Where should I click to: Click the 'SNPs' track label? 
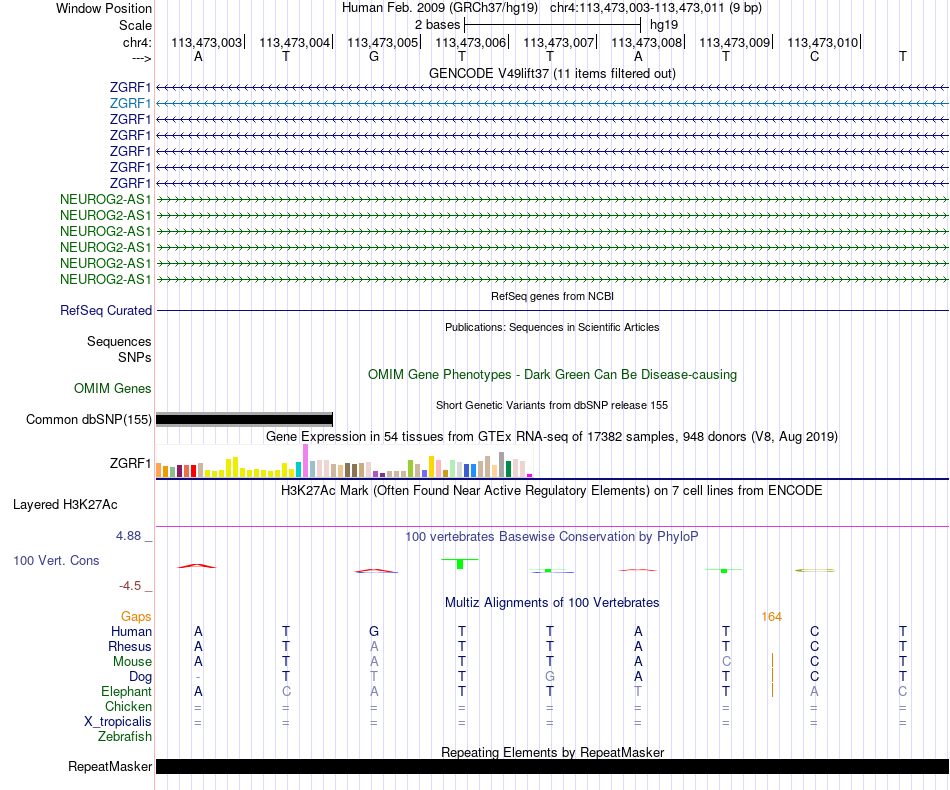(x=135, y=357)
